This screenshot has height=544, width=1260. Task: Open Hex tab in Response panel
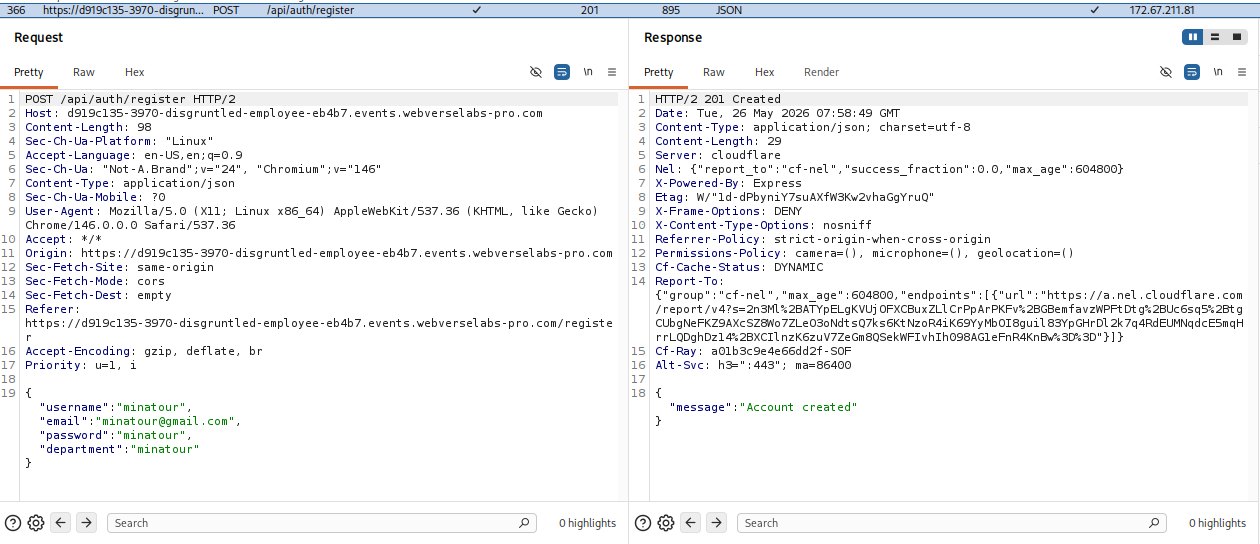(x=765, y=72)
